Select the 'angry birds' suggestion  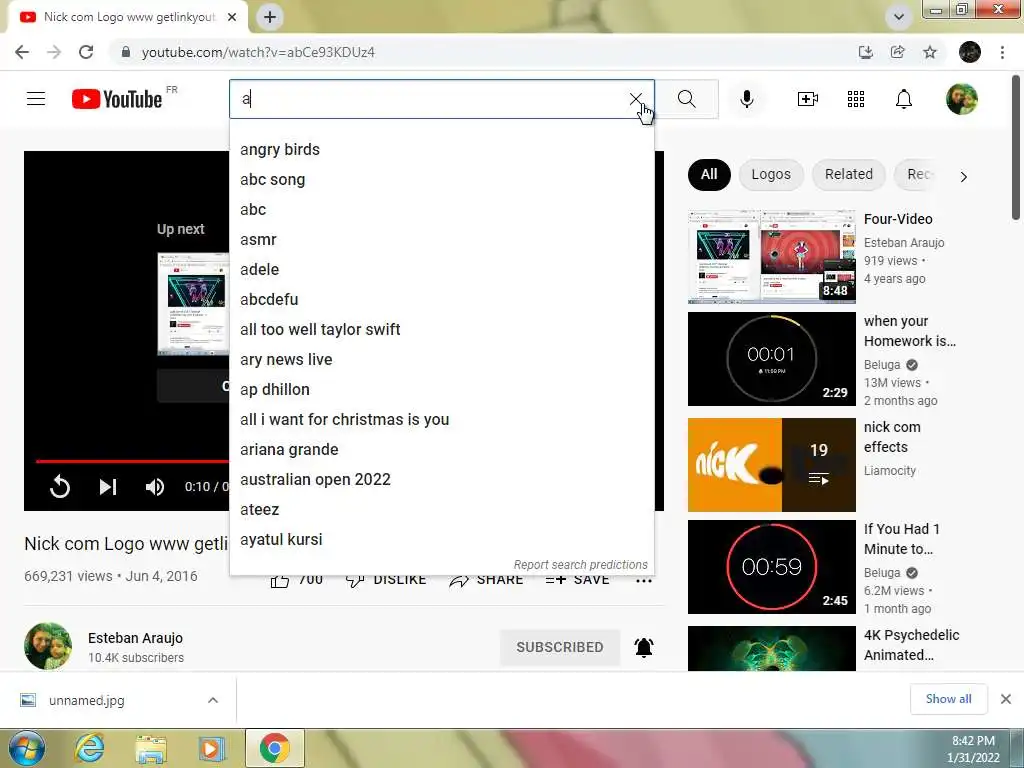pyautogui.click(x=441, y=150)
